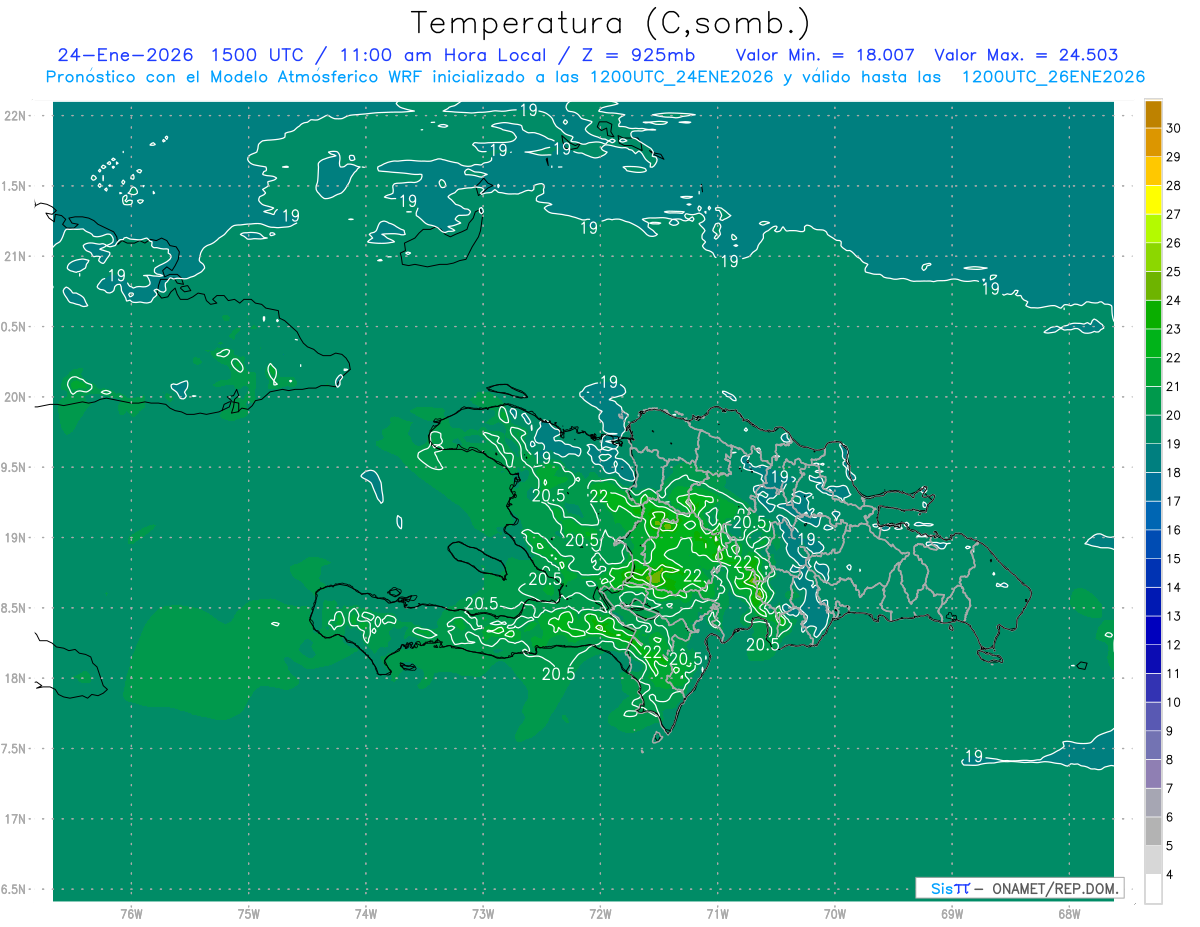Click the '19' contour label near 17.5N
Image resolution: width=1200 pixels, height=927 pixels.
tap(973, 756)
